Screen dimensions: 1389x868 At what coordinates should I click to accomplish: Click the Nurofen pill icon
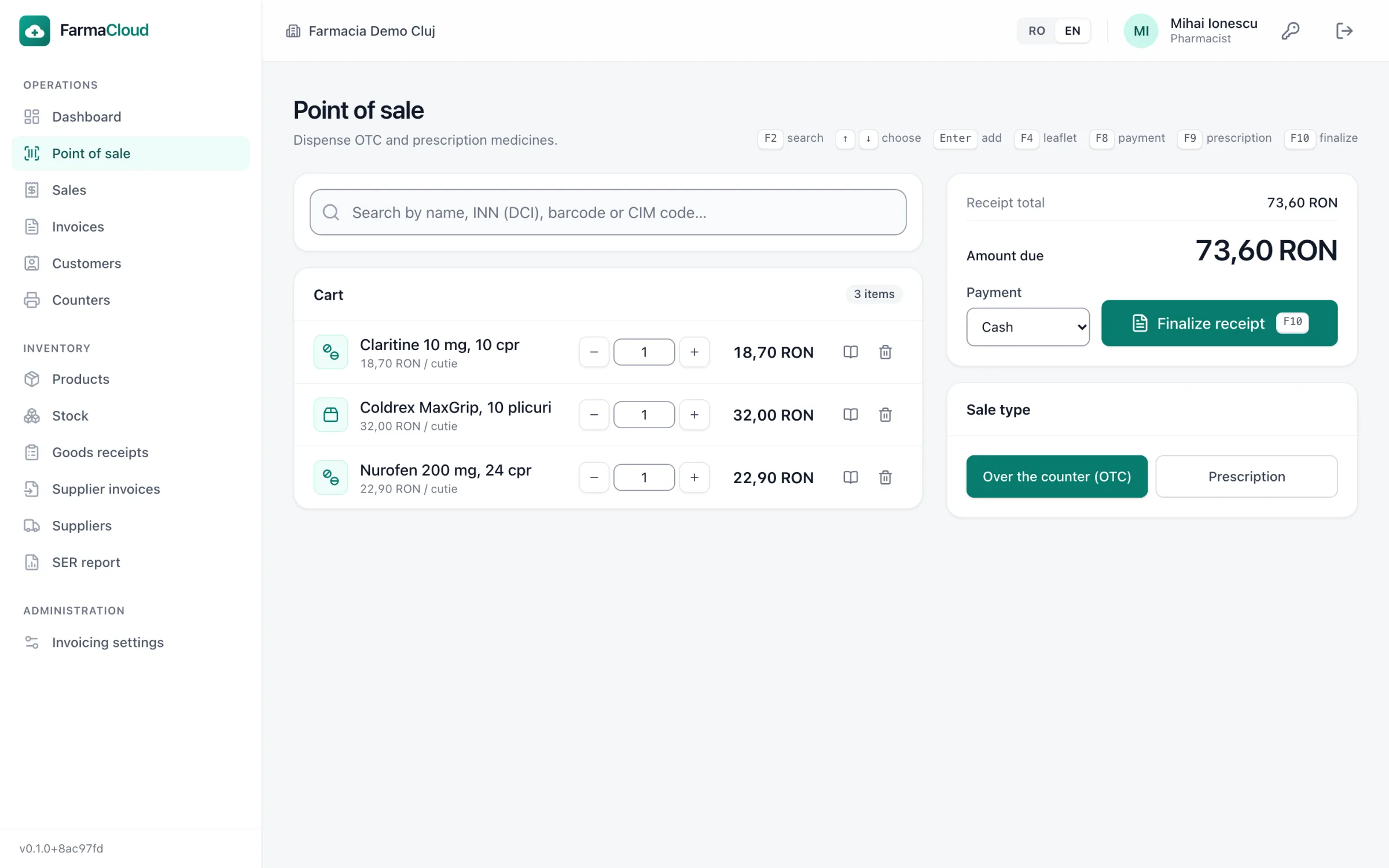coord(330,477)
